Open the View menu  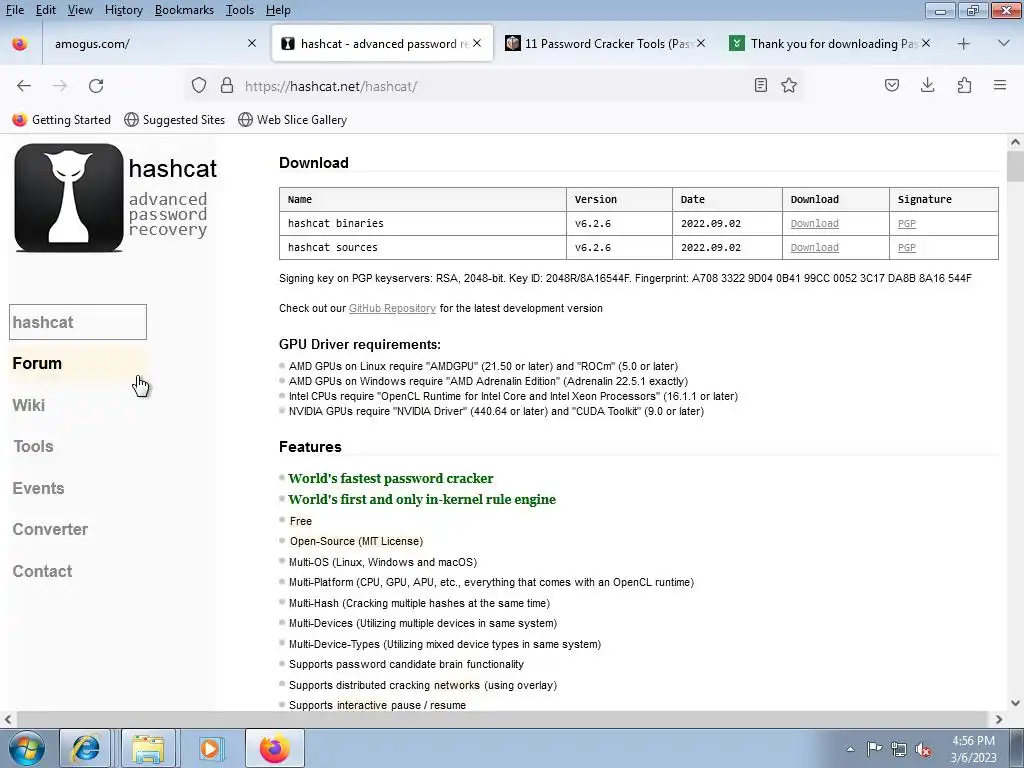[x=80, y=10]
